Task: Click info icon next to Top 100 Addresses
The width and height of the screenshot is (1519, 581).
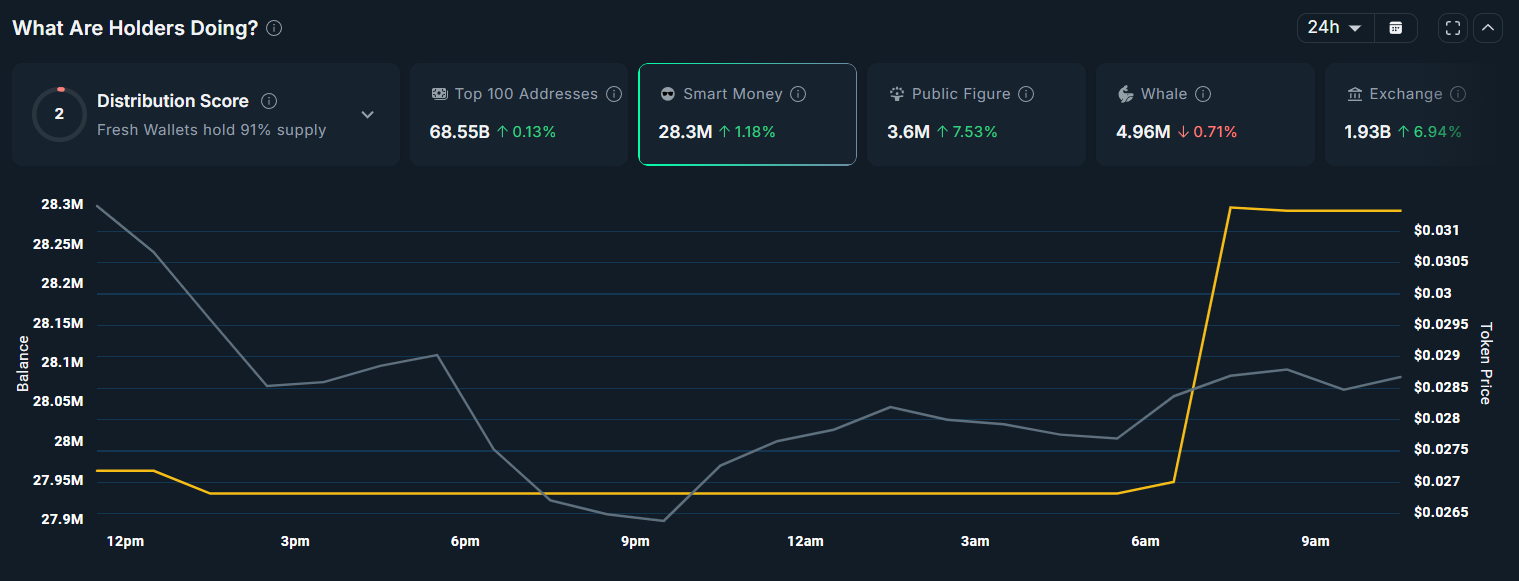Action: click(x=614, y=94)
